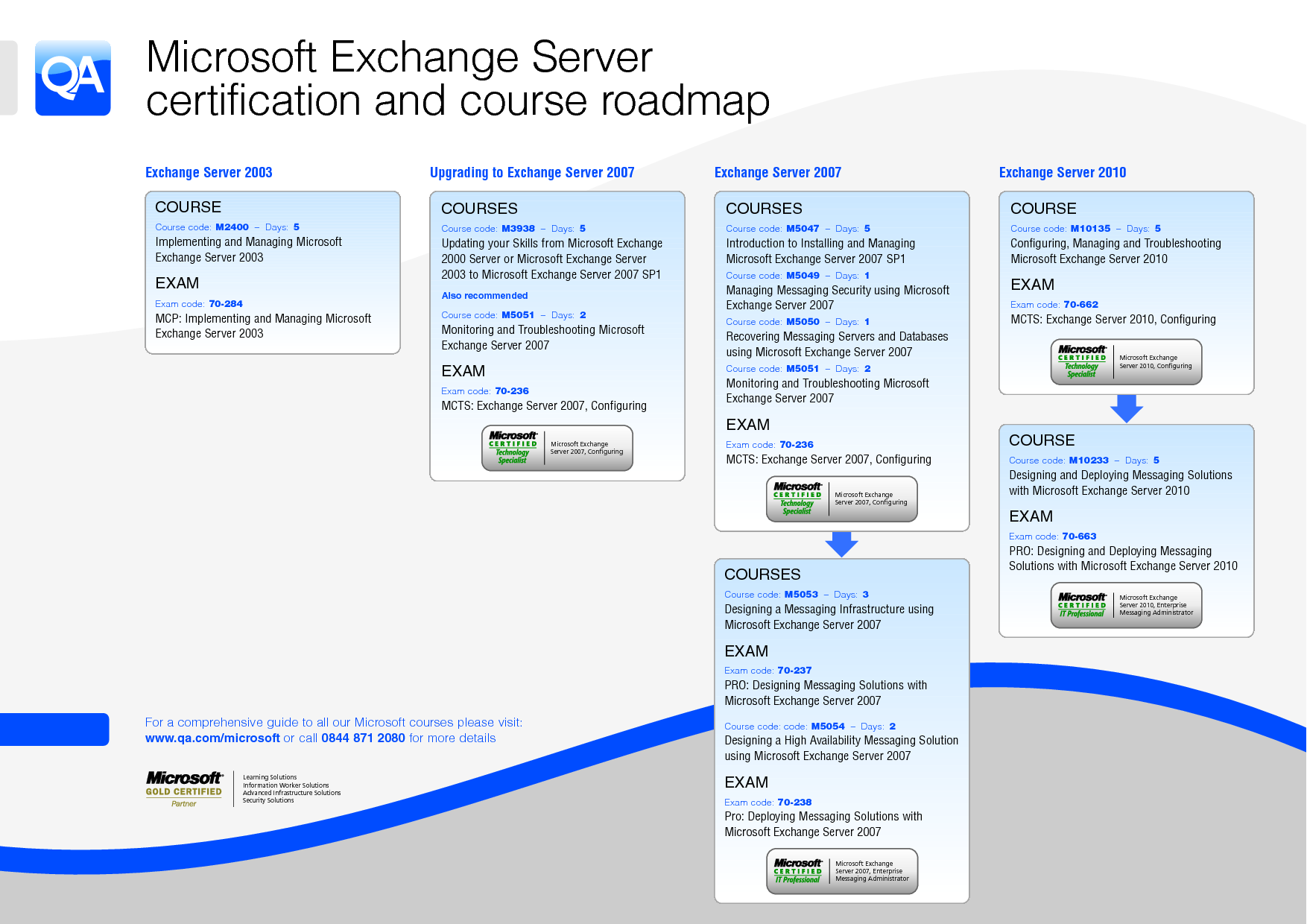Click course code M5049

[803, 276]
